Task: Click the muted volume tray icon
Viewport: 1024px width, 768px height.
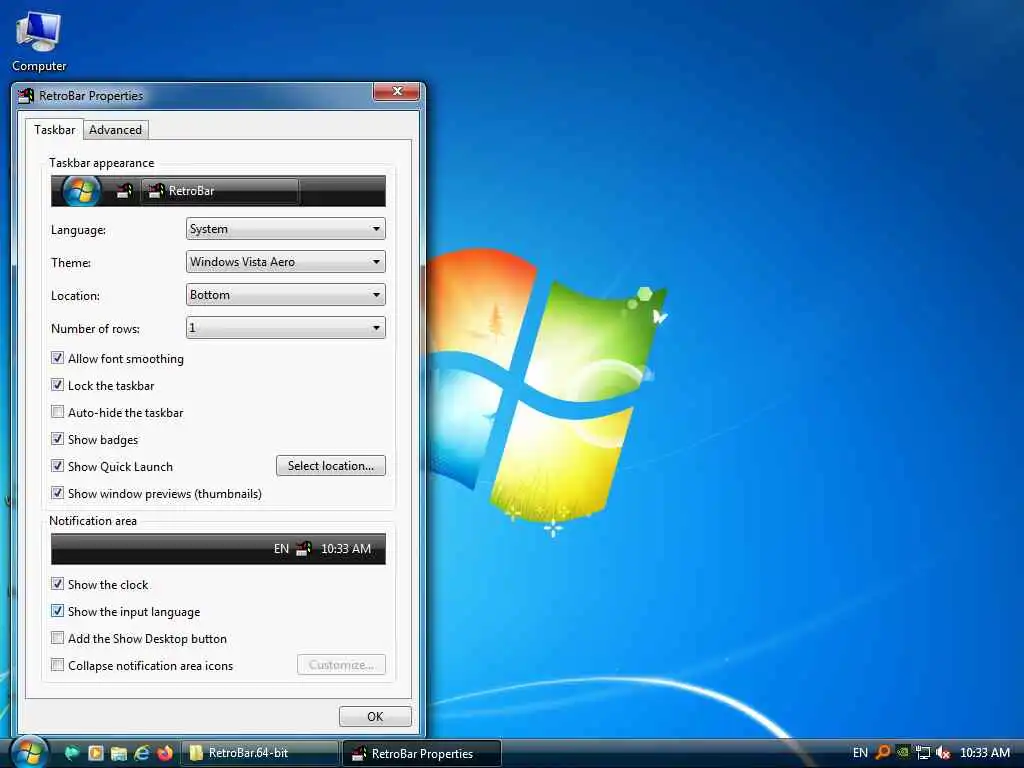Action: coord(942,753)
